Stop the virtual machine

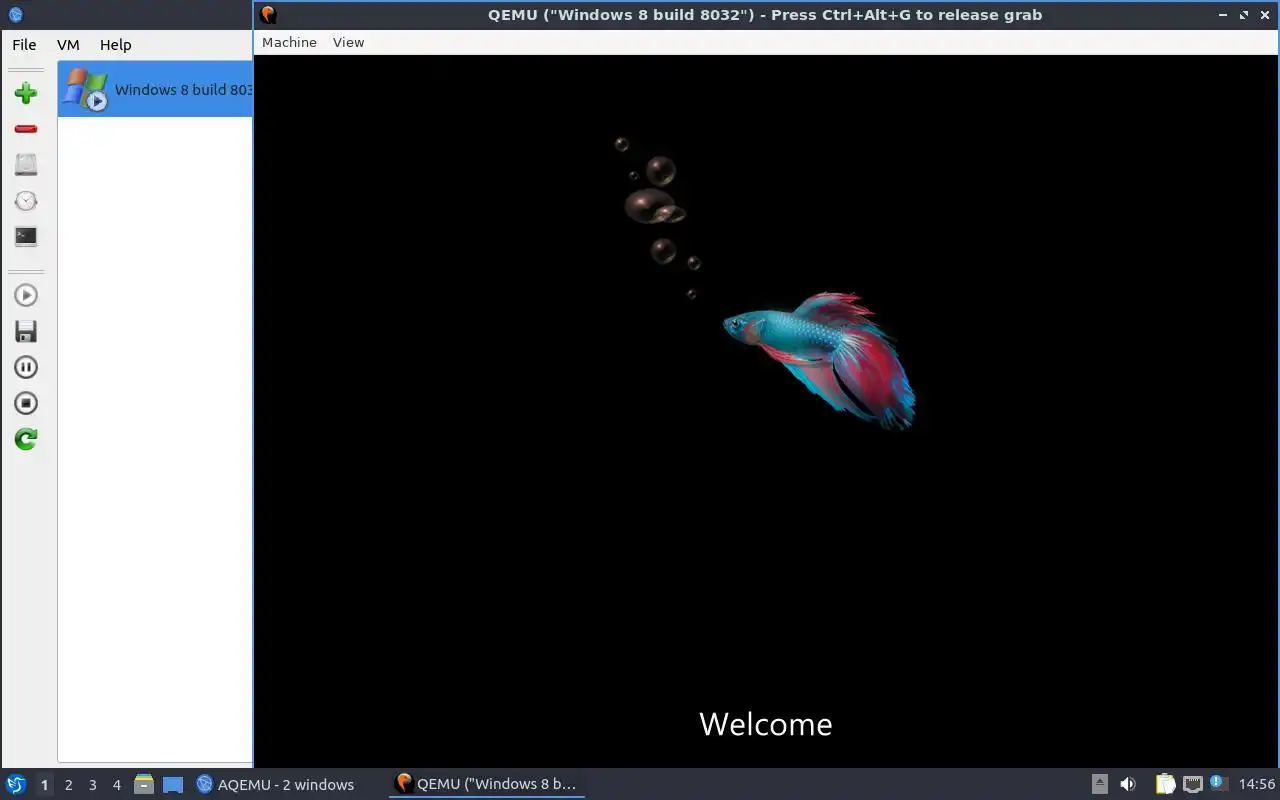coord(26,403)
